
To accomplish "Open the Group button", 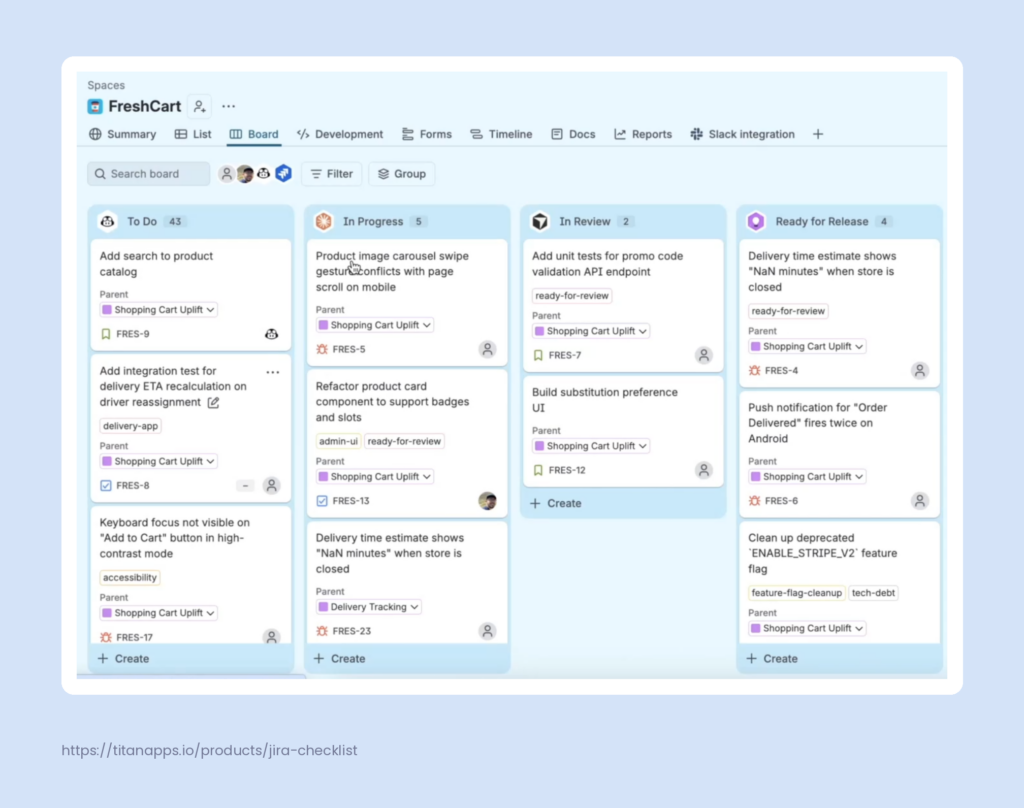I will 402,174.
